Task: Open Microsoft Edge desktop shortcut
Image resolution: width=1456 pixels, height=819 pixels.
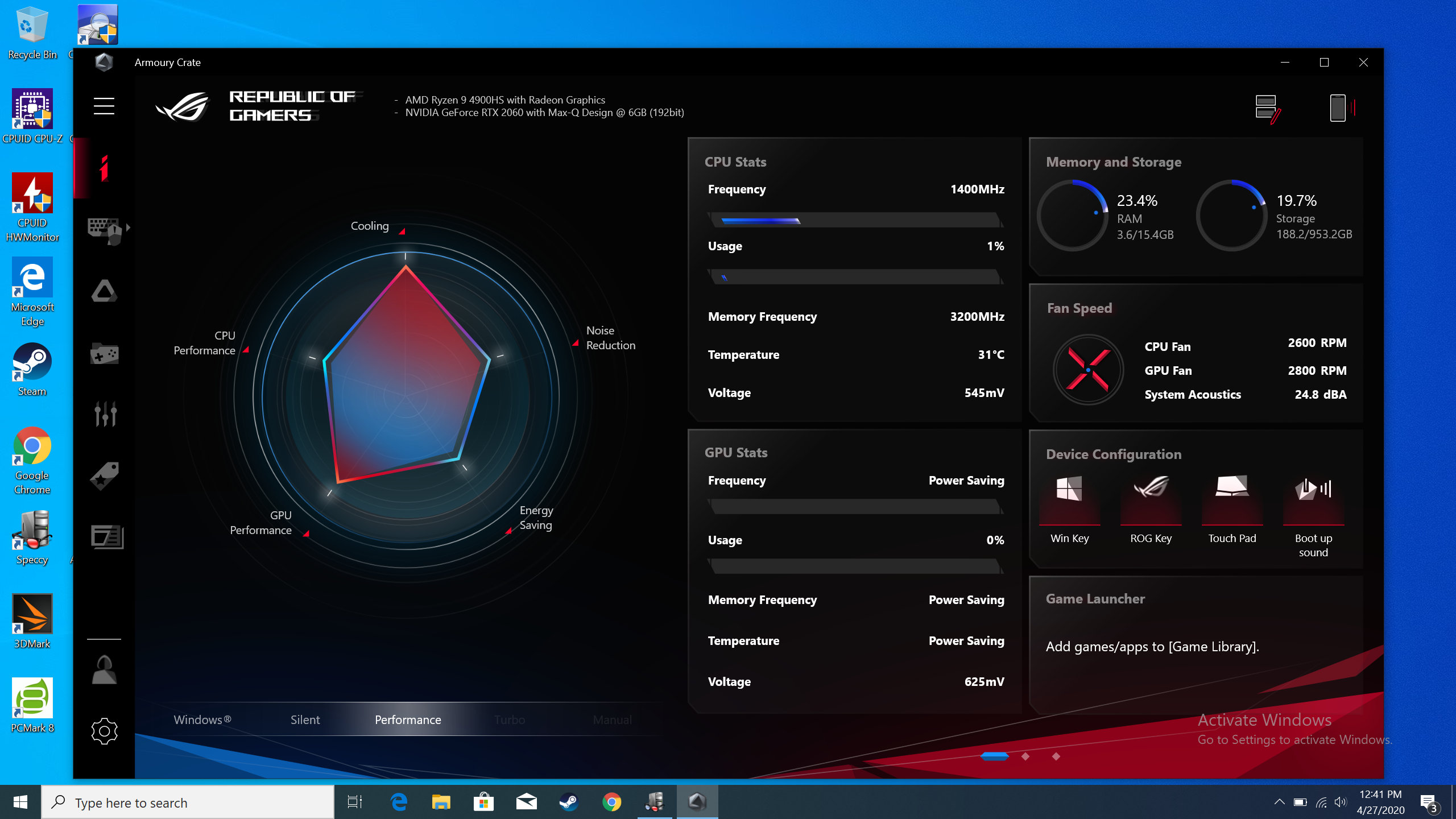Action: [32, 292]
